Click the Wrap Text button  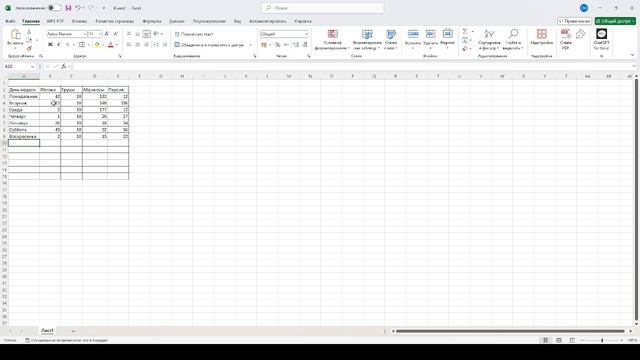click(194, 34)
